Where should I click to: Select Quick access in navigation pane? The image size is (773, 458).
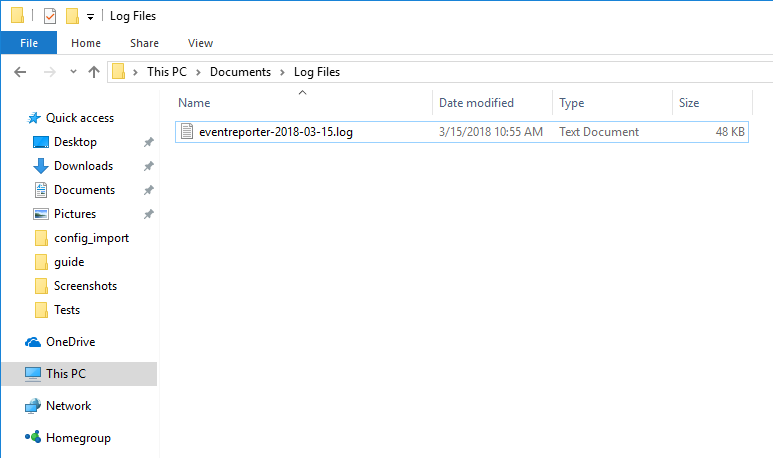[80, 118]
